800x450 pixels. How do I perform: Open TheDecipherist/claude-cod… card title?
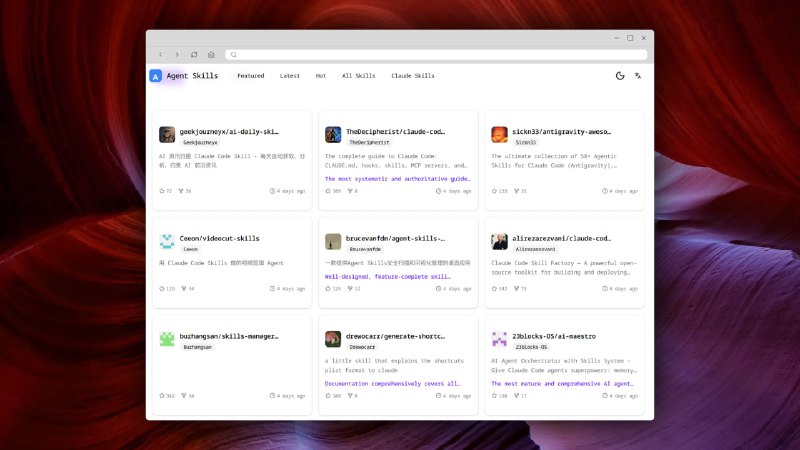(395, 132)
